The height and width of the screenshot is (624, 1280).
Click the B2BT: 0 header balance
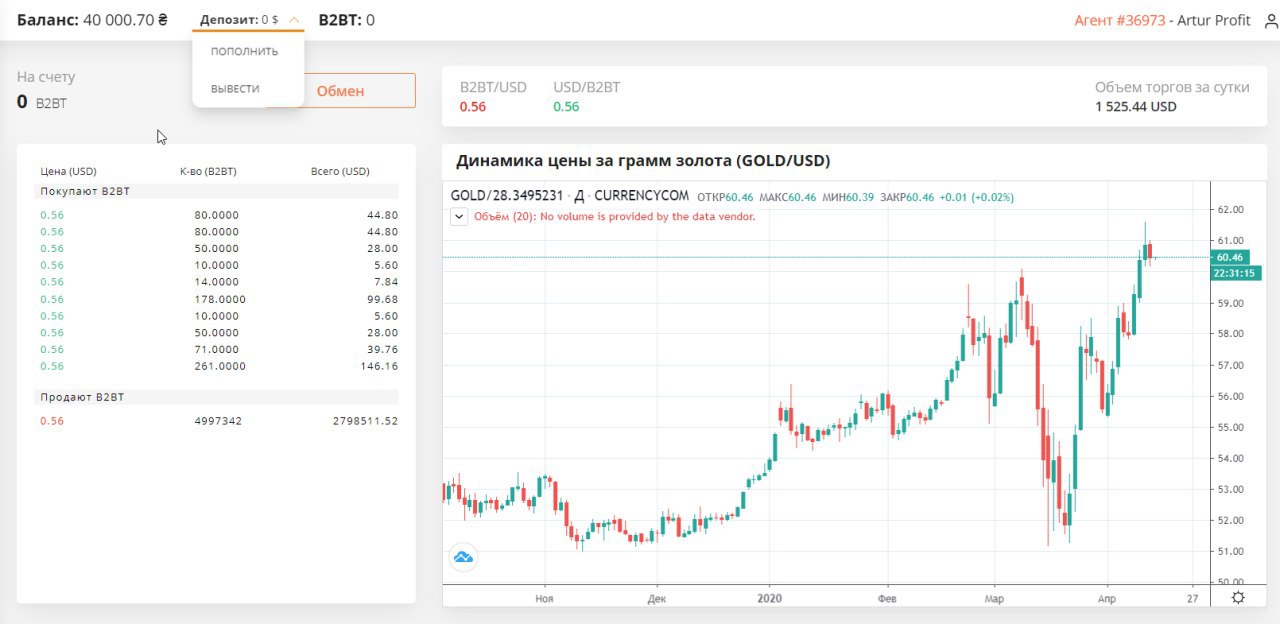346,20
